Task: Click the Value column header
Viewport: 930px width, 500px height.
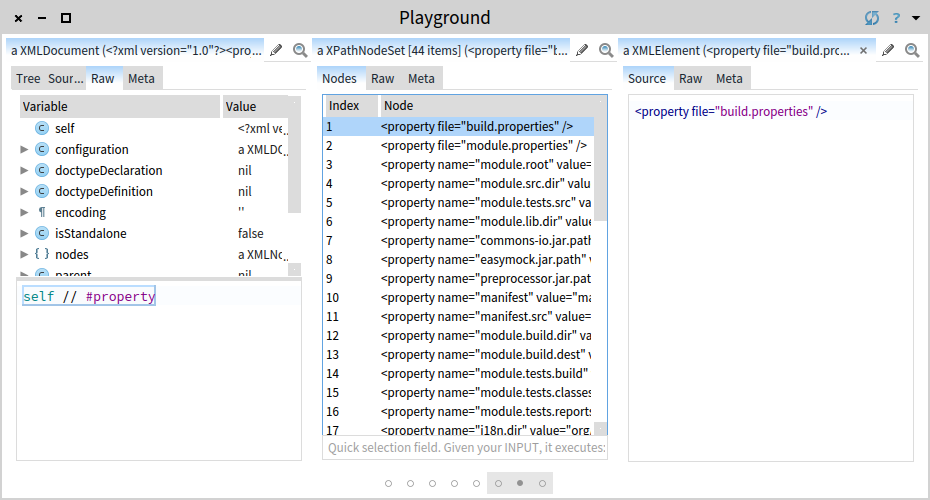Action: click(256, 107)
